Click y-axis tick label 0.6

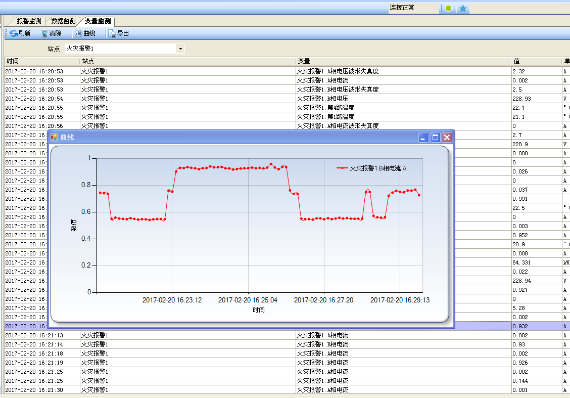(x=86, y=212)
